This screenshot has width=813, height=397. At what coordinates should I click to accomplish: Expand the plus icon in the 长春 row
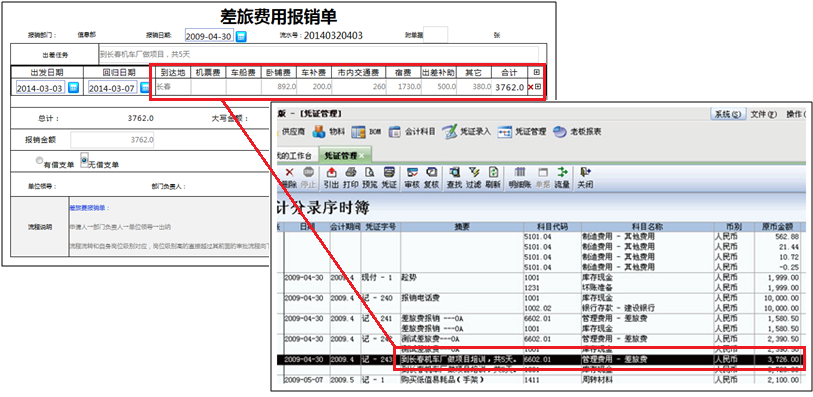pyautogui.click(x=537, y=87)
